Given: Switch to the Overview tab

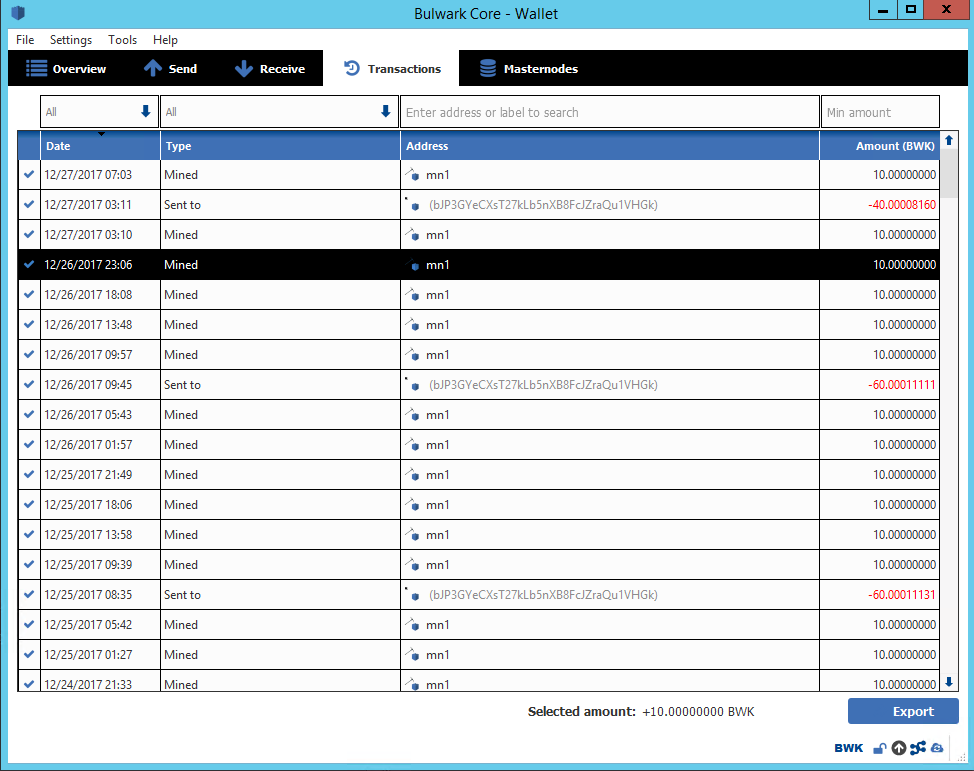Looking at the screenshot, I should coord(66,68).
